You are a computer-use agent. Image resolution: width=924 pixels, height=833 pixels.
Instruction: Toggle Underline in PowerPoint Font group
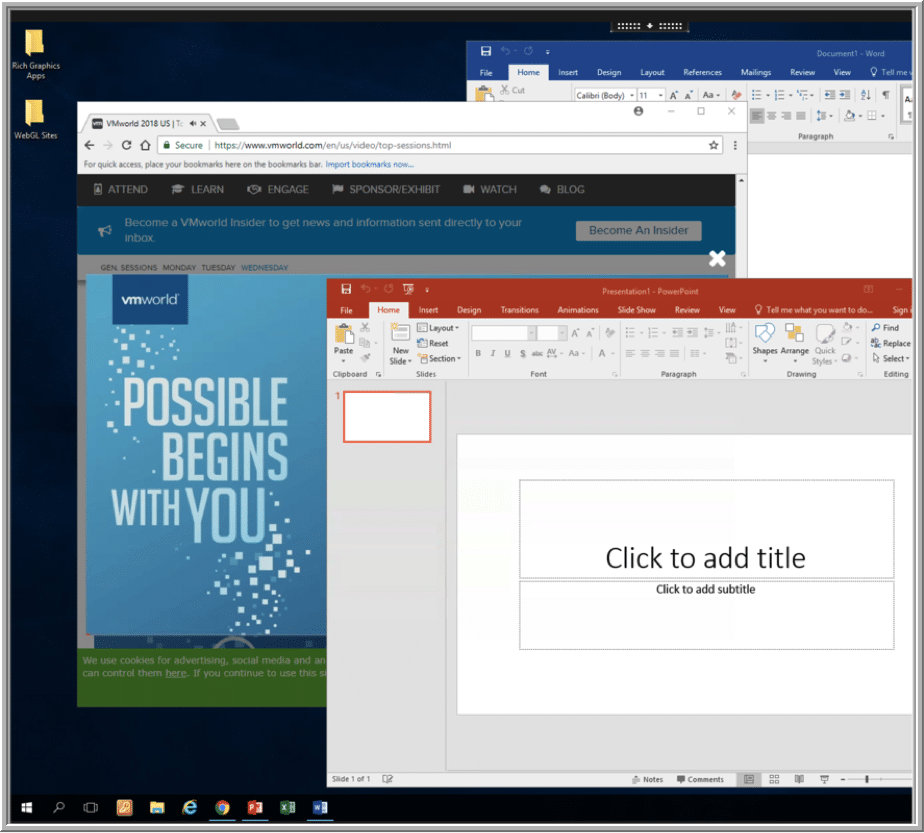pyautogui.click(x=507, y=353)
